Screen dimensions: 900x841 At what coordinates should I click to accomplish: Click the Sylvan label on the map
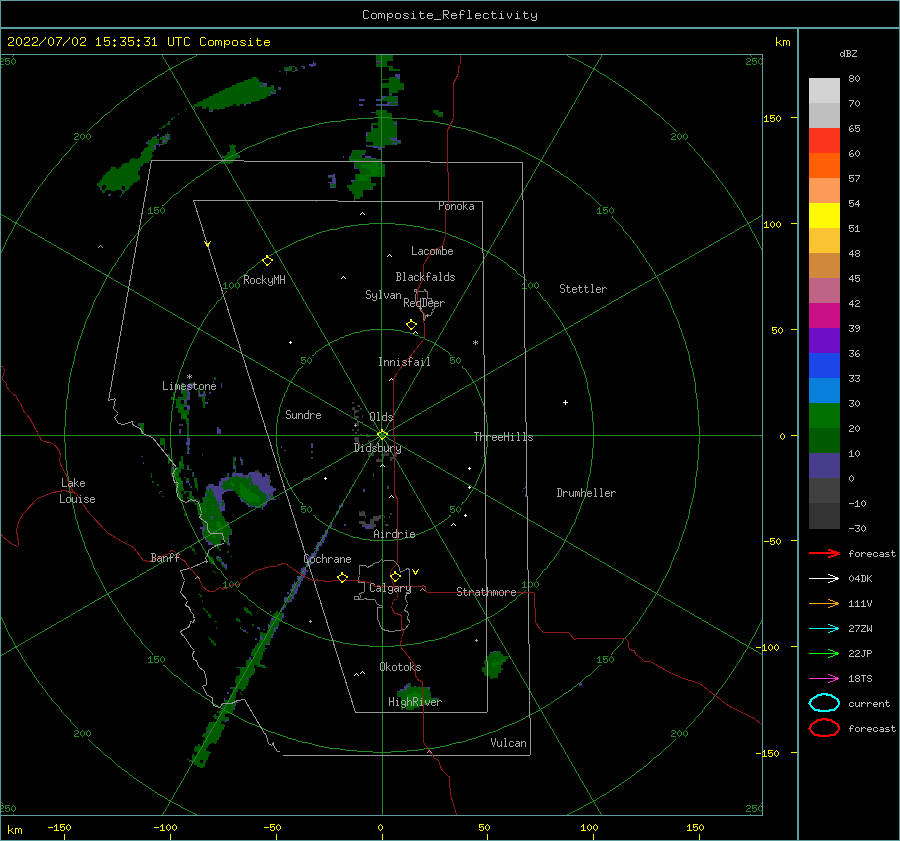click(383, 295)
